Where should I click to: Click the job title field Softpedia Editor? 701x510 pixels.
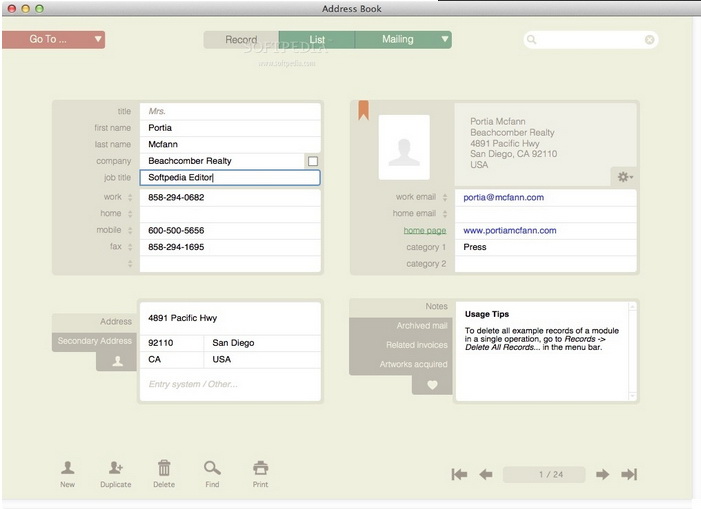[x=230, y=177]
